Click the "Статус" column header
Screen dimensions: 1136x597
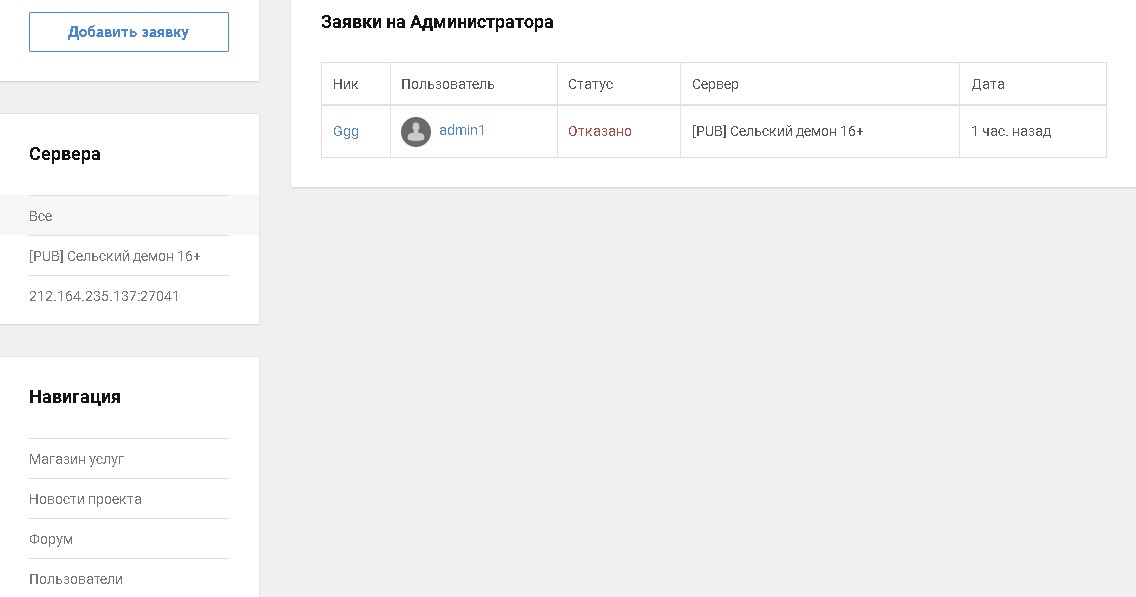[590, 84]
